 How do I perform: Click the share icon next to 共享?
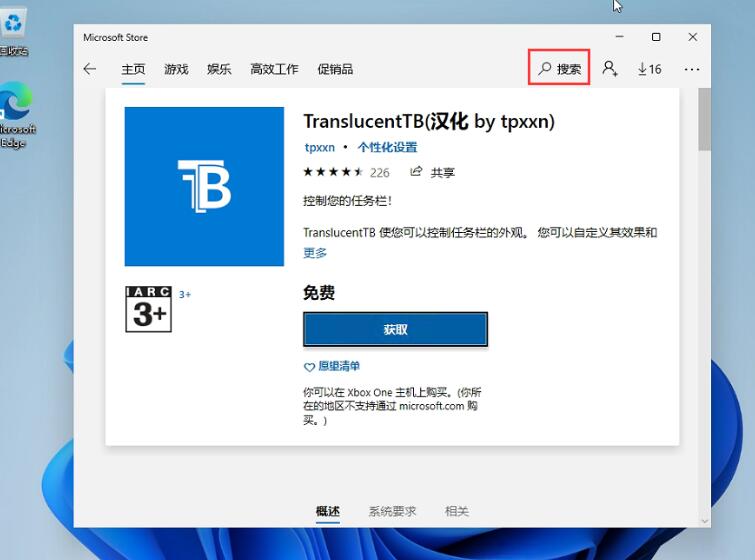tap(416, 172)
